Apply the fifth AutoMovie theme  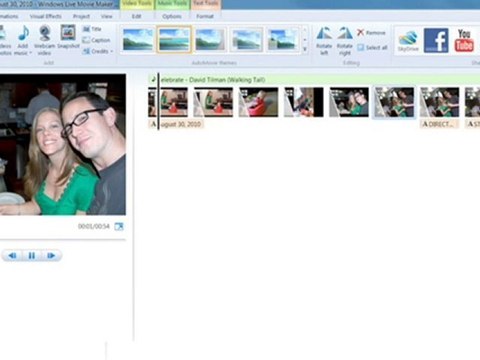coord(283,39)
